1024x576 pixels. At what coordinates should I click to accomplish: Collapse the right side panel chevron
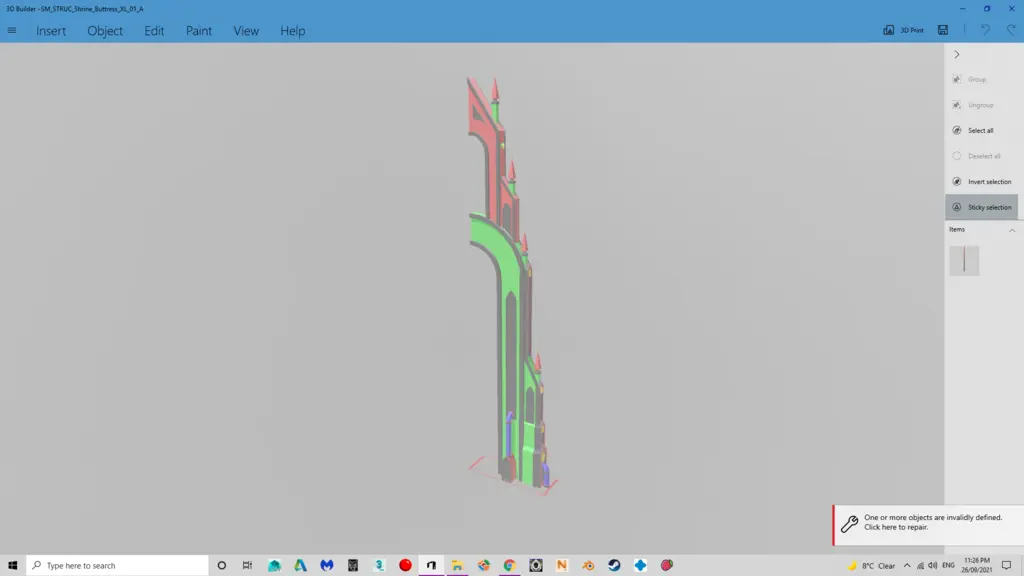click(x=957, y=55)
